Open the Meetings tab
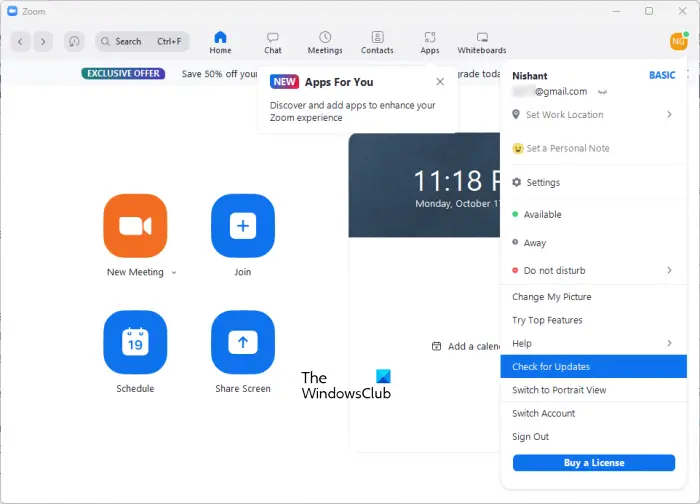This screenshot has height=504, width=700. pyautogui.click(x=325, y=43)
